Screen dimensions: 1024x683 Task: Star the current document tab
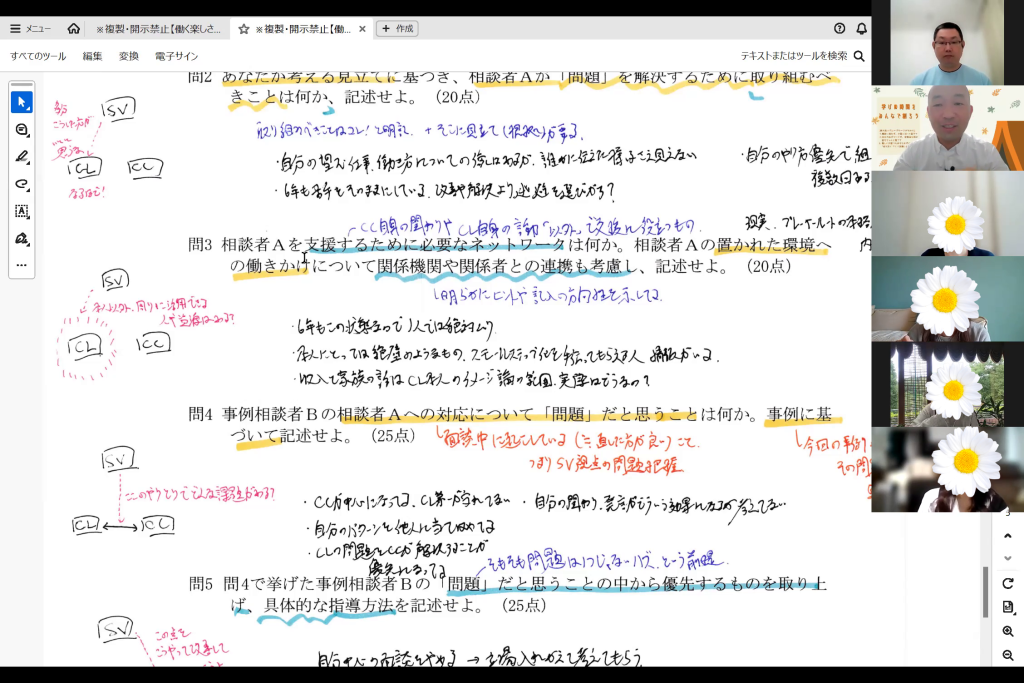tap(244, 29)
